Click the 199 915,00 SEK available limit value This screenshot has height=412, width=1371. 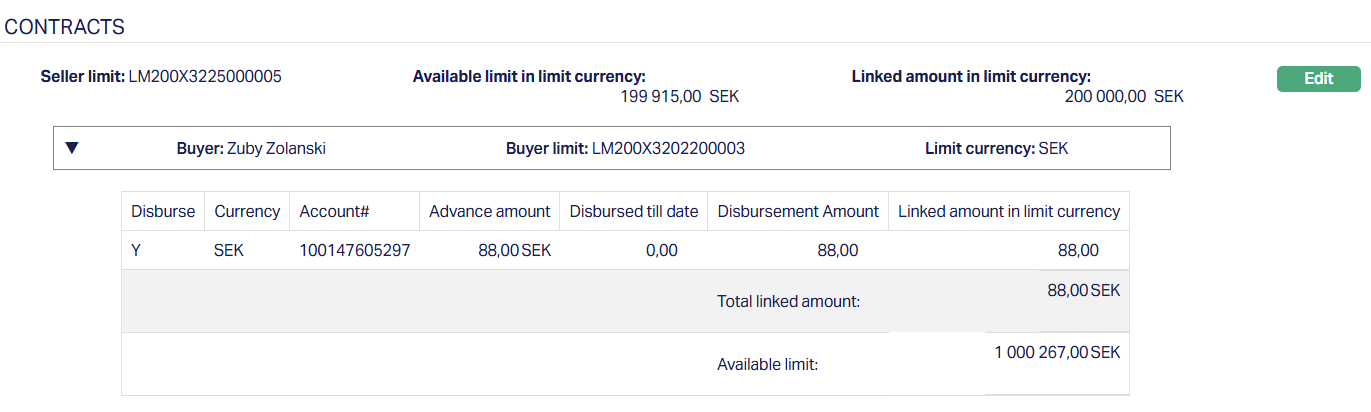(x=680, y=97)
